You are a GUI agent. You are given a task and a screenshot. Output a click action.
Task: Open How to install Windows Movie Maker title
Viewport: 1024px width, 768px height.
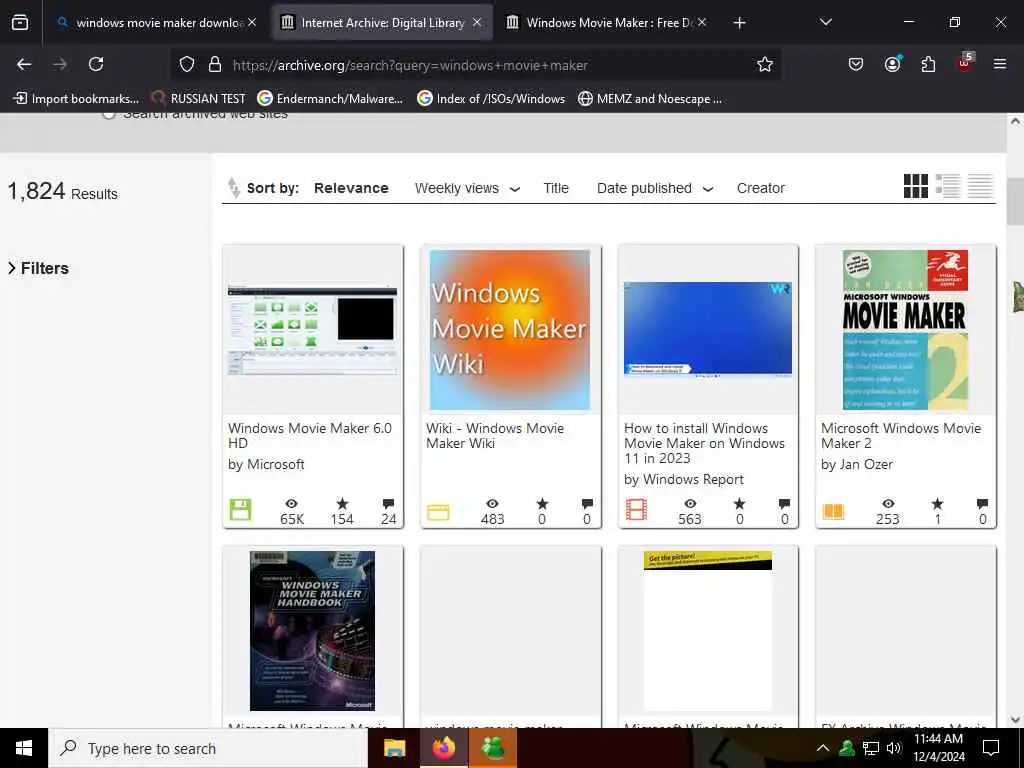pos(704,443)
